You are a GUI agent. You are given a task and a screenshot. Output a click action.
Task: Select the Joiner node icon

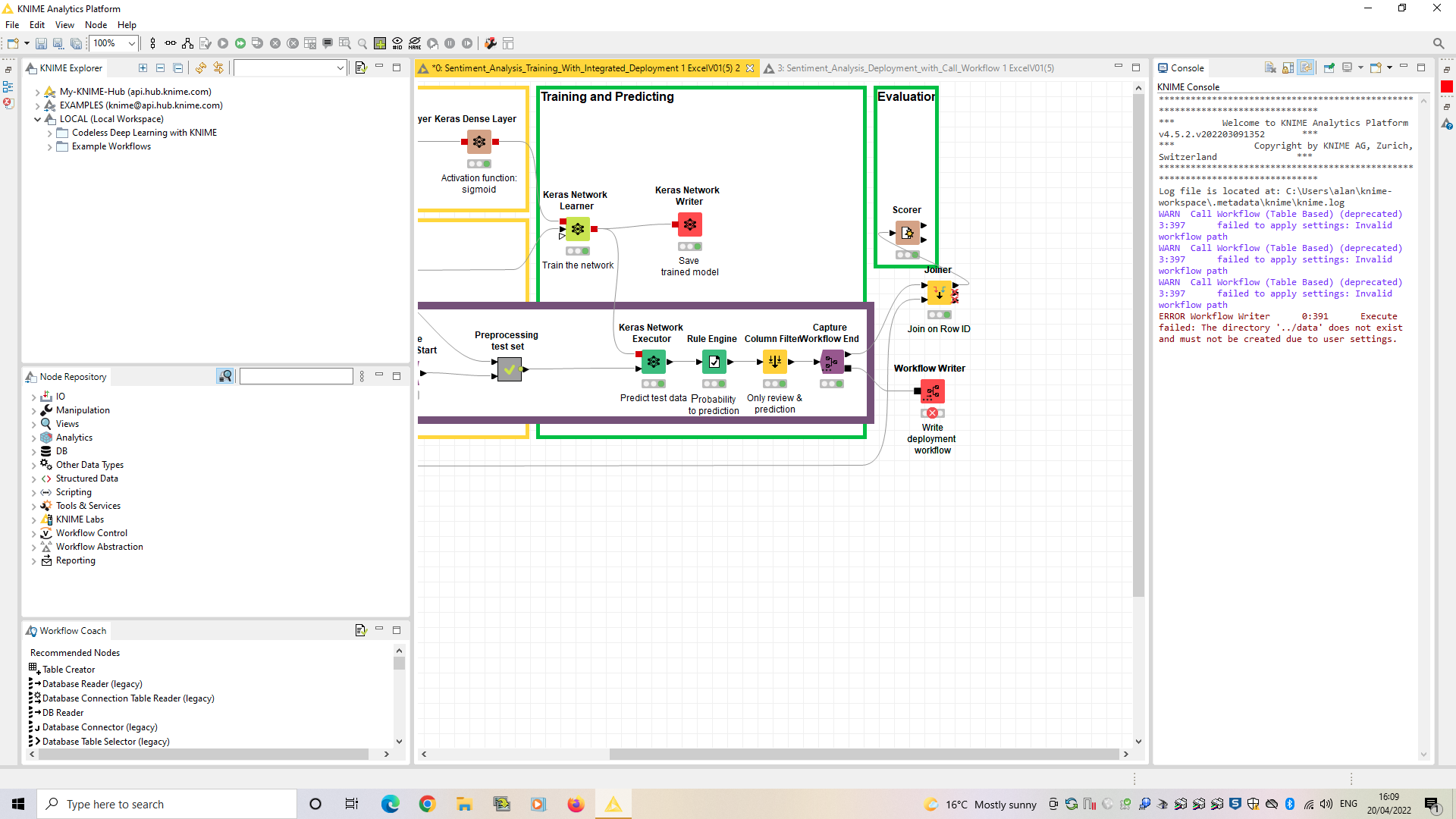[x=939, y=293]
